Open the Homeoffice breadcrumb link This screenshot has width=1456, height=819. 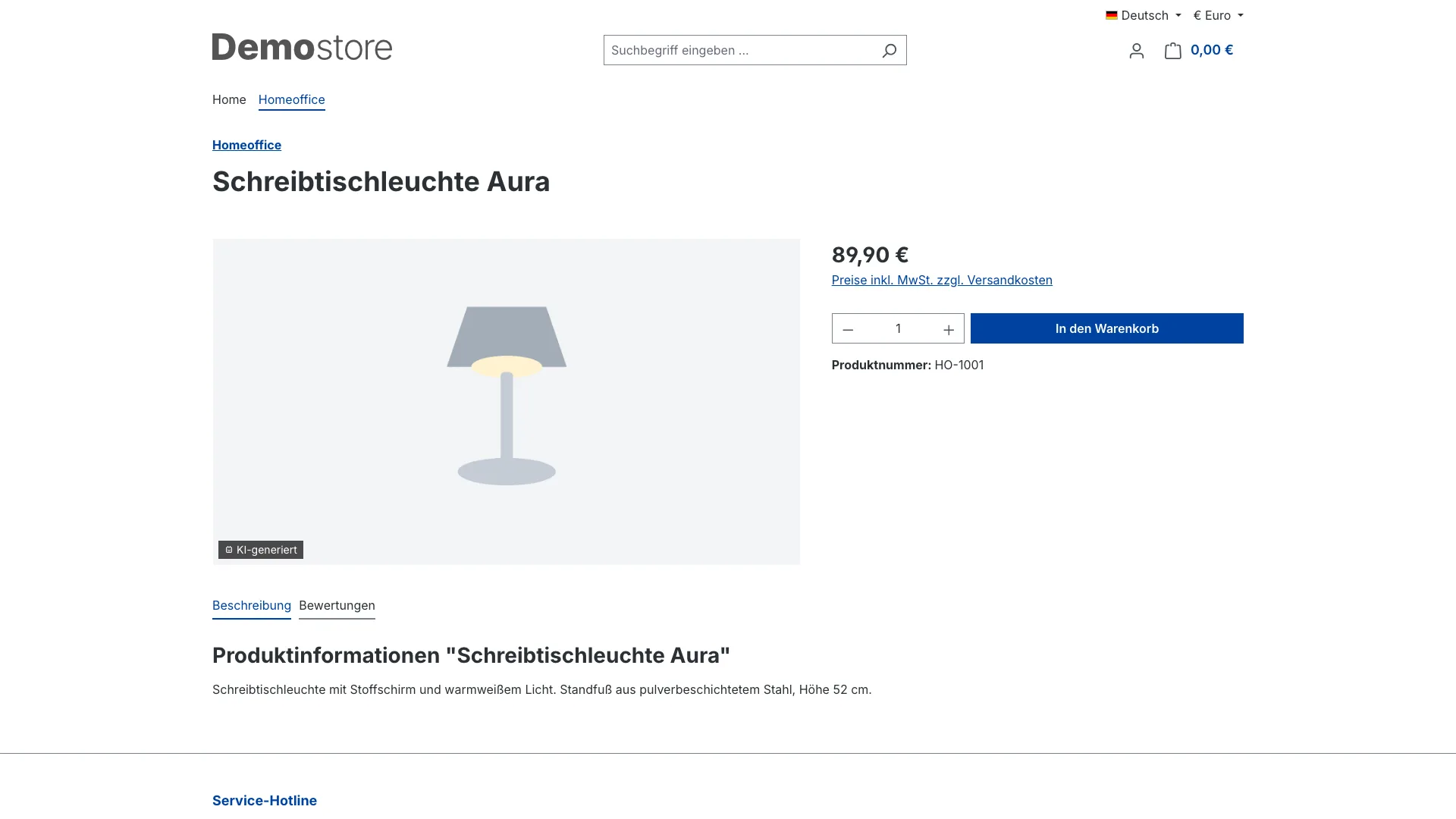point(246,145)
